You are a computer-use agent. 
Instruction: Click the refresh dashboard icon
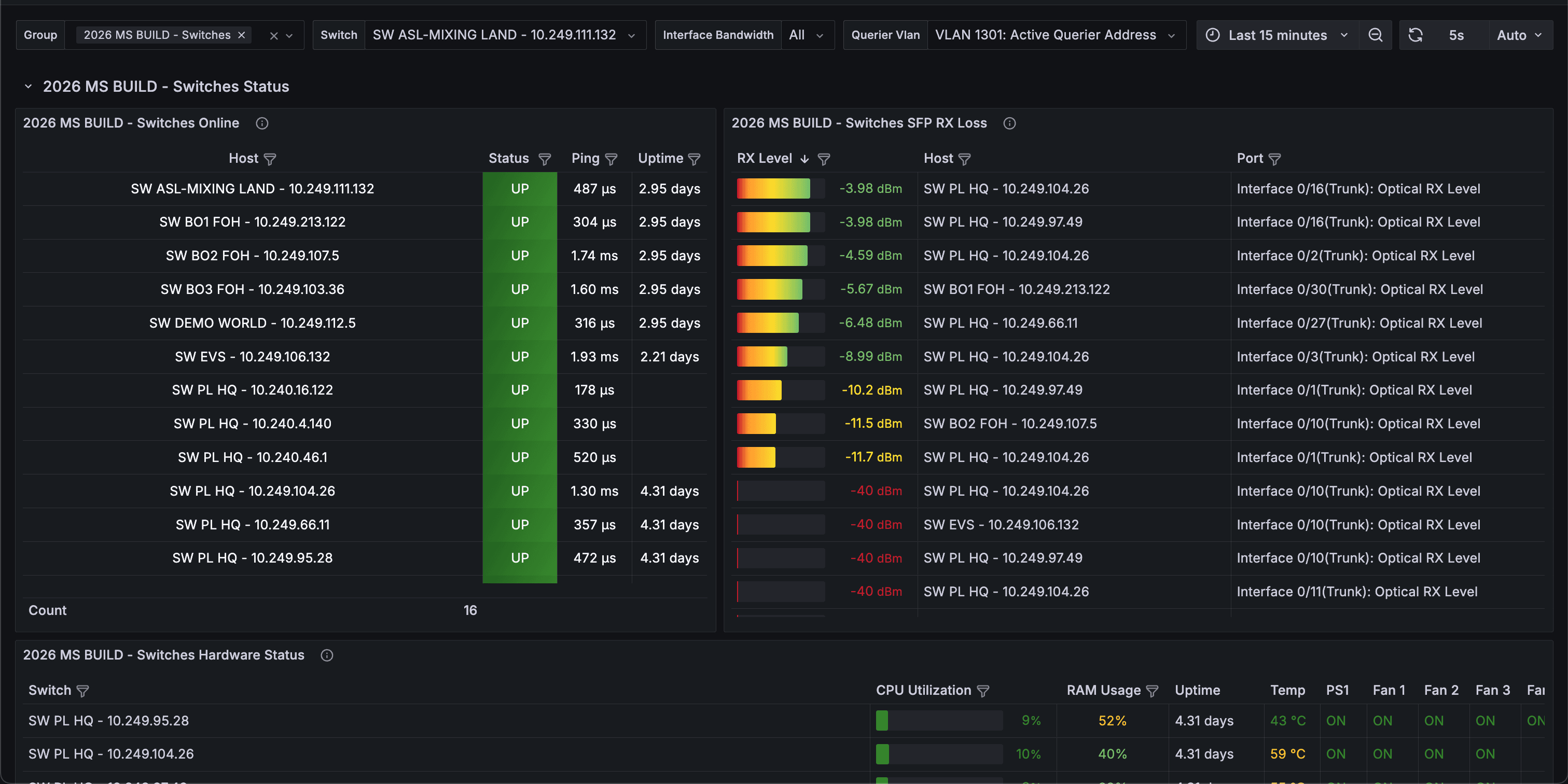pos(1415,35)
